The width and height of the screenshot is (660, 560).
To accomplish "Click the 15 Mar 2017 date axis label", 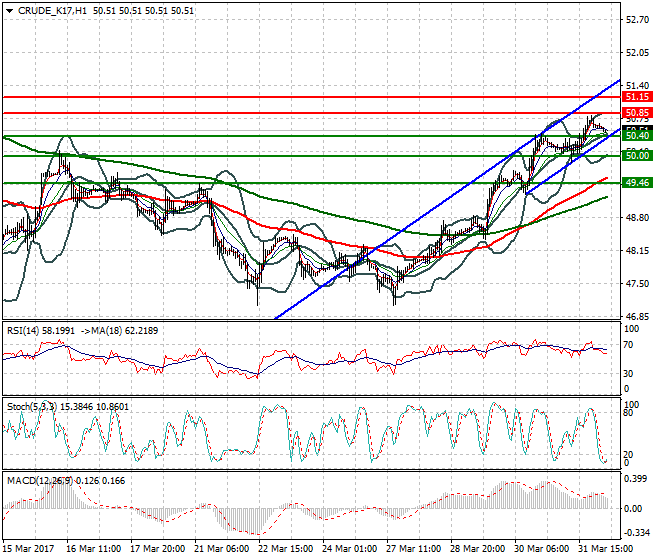I will click(x=28, y=549).
